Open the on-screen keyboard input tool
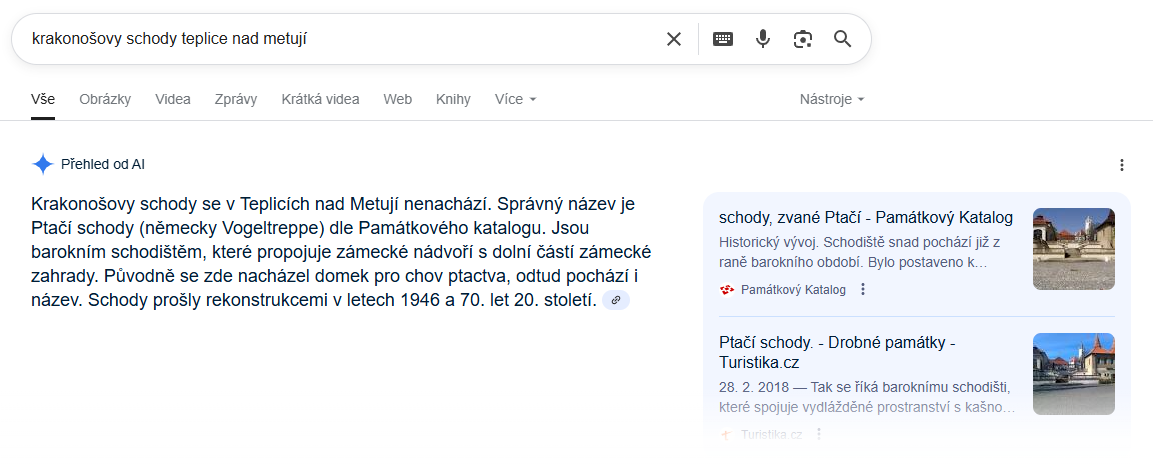This screenshot has height=464, width=1153. pyautogui.click(x=723, y=39)
